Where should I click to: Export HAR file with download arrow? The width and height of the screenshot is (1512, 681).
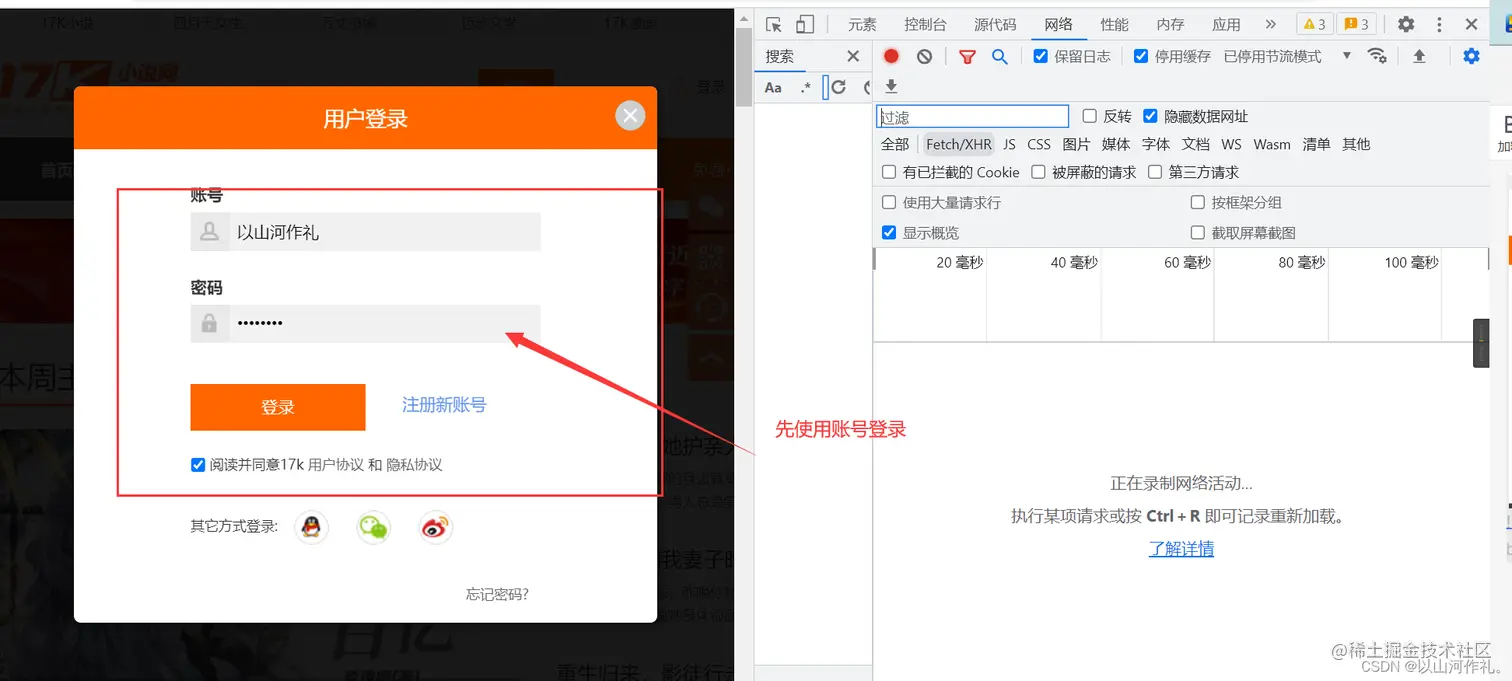click(891, 86)
